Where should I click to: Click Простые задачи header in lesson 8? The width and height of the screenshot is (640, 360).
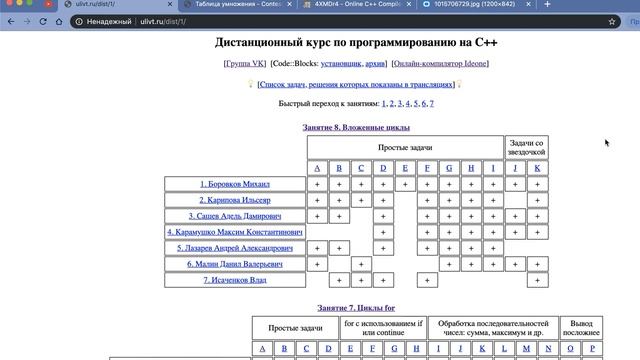[405, 147]
